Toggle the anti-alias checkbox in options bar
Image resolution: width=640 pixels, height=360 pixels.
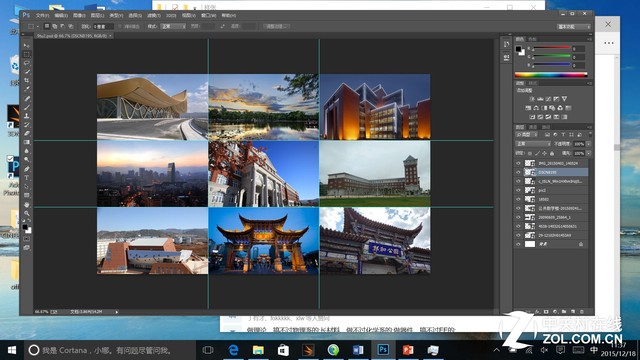click(x=120, y=26)
